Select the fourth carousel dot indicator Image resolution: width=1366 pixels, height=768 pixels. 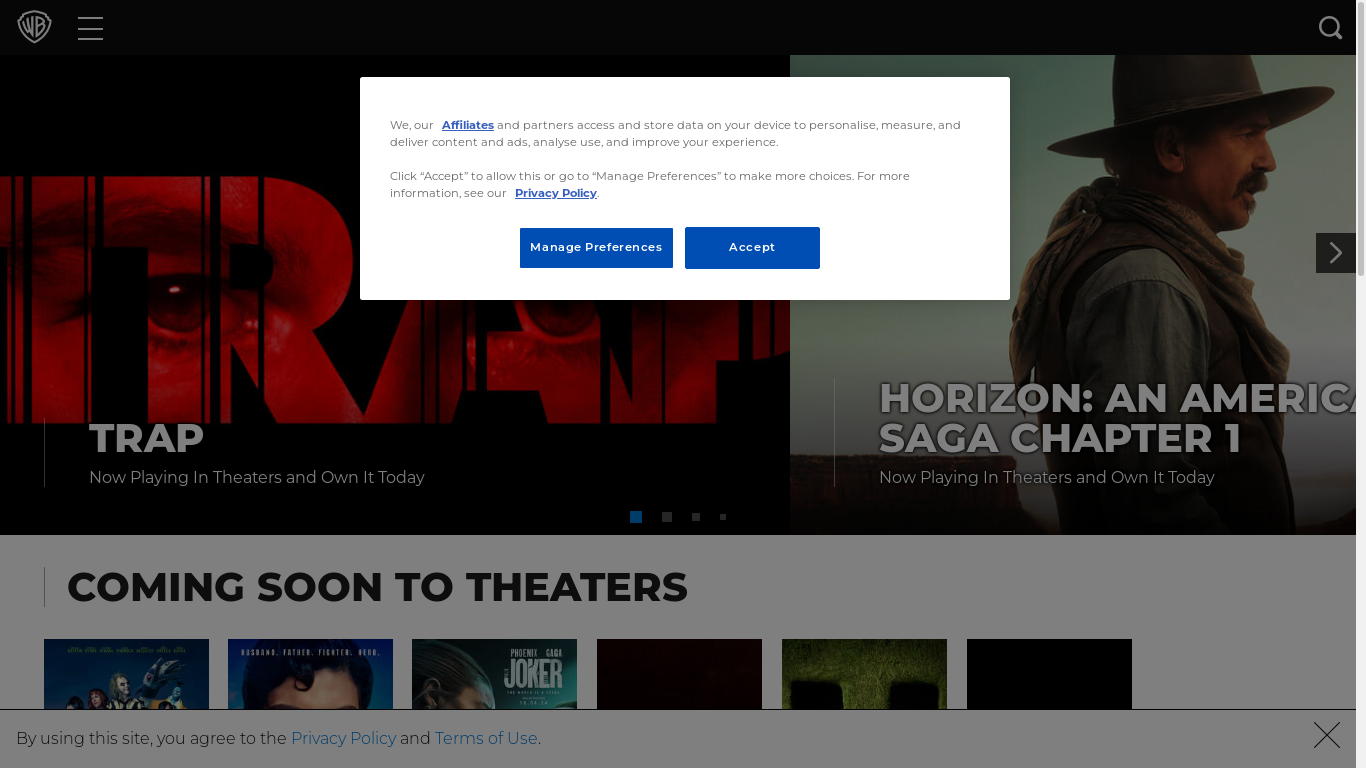(x=723, y=517)
